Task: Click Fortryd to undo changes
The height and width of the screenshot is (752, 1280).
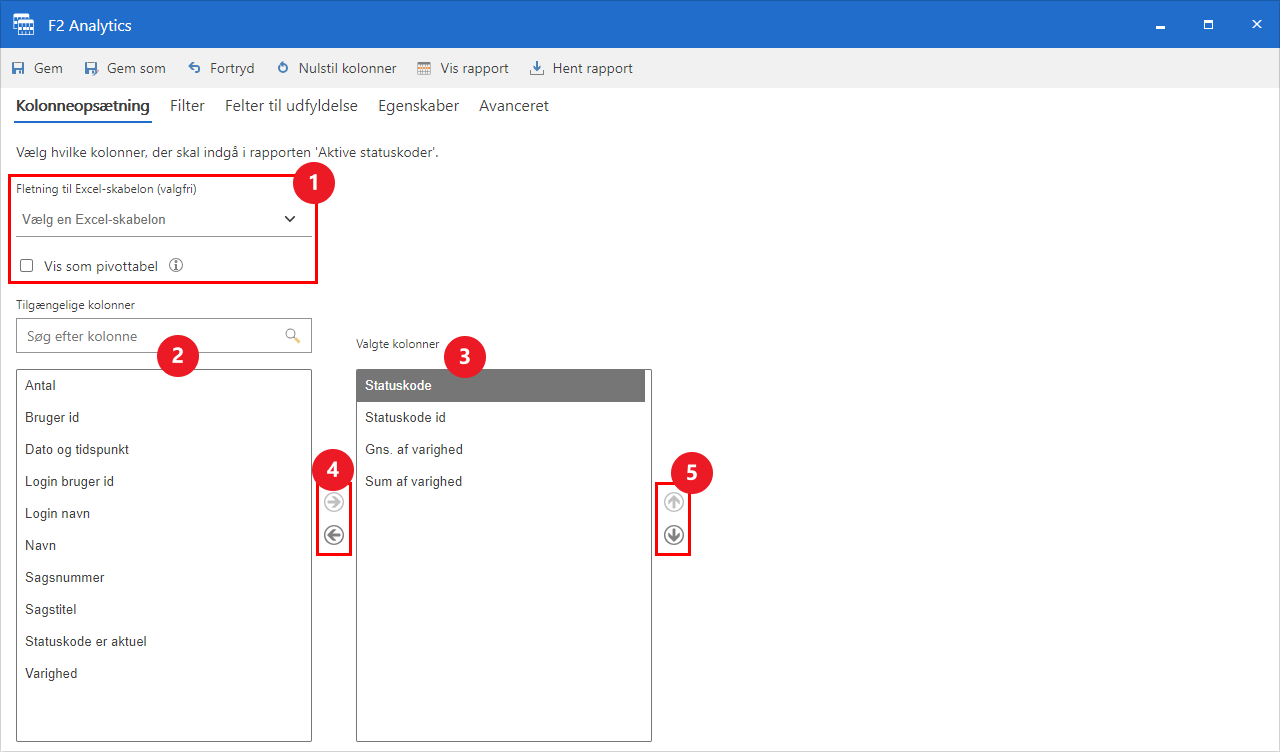Action: coord(221,69)
